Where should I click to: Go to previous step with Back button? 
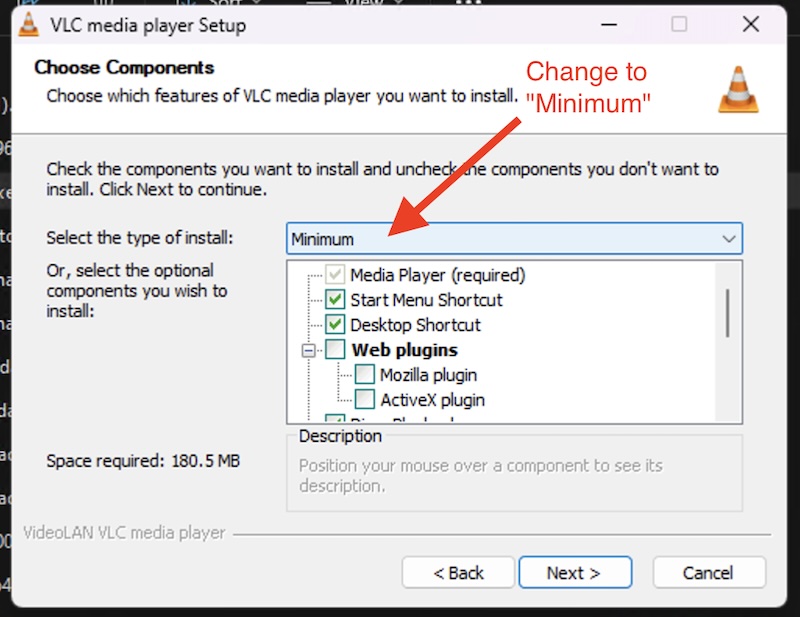459,573
